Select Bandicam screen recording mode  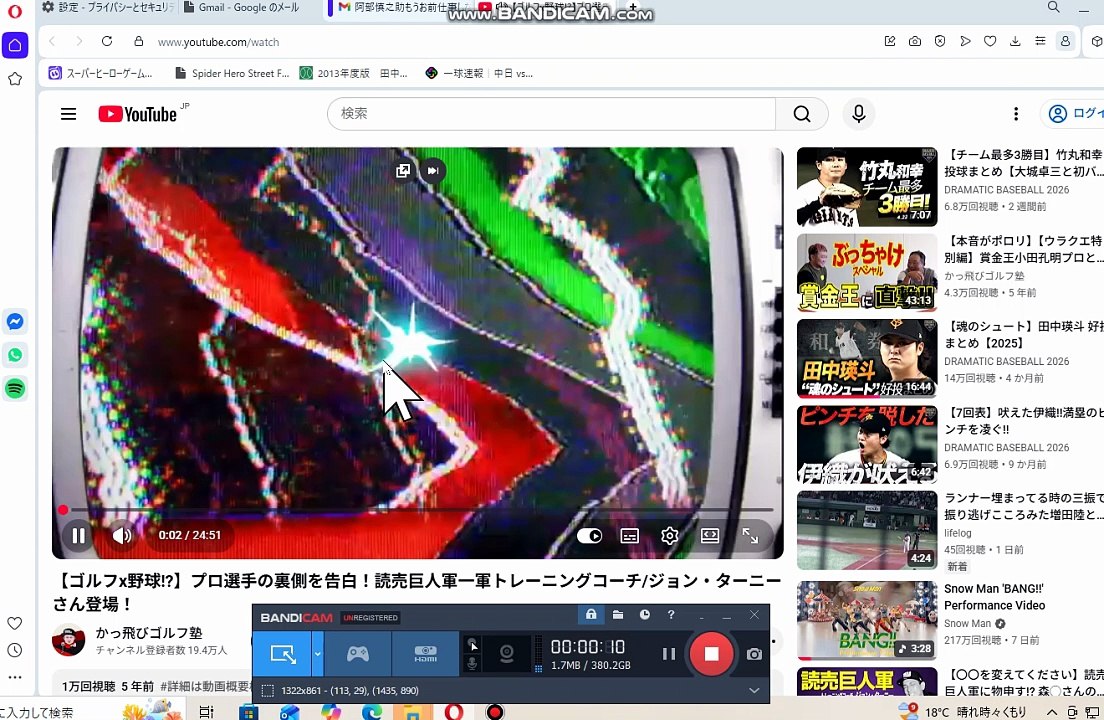282,654
